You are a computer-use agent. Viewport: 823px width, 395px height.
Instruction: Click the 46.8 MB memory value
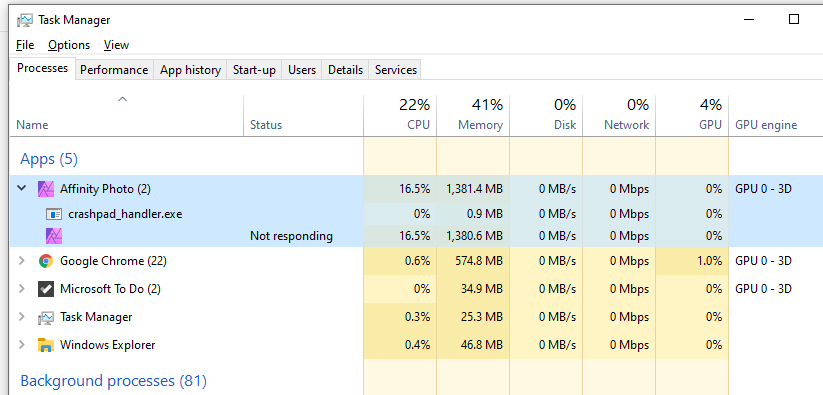pyautogui.click(x=482, y=345)
